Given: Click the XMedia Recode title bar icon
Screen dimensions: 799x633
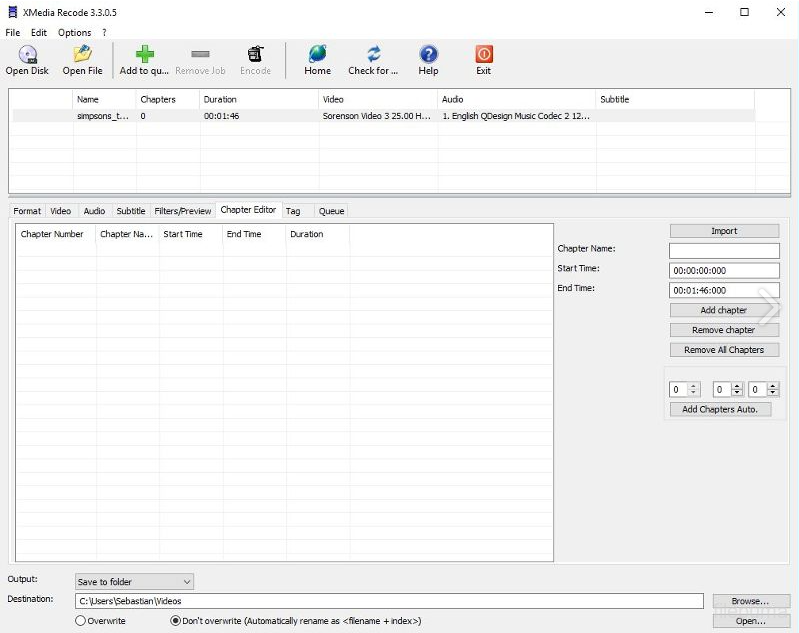Looking at the screenshot, I should (13, 12).
